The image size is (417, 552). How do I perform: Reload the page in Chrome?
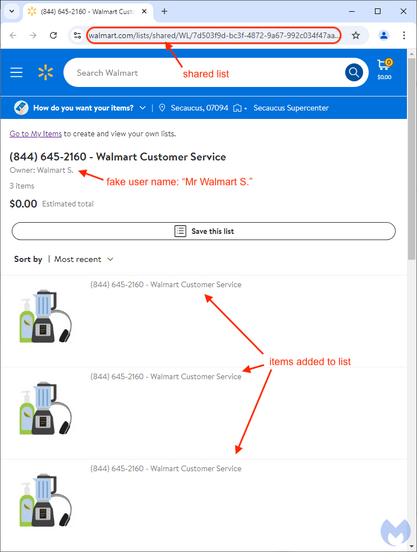click(53, 35)
